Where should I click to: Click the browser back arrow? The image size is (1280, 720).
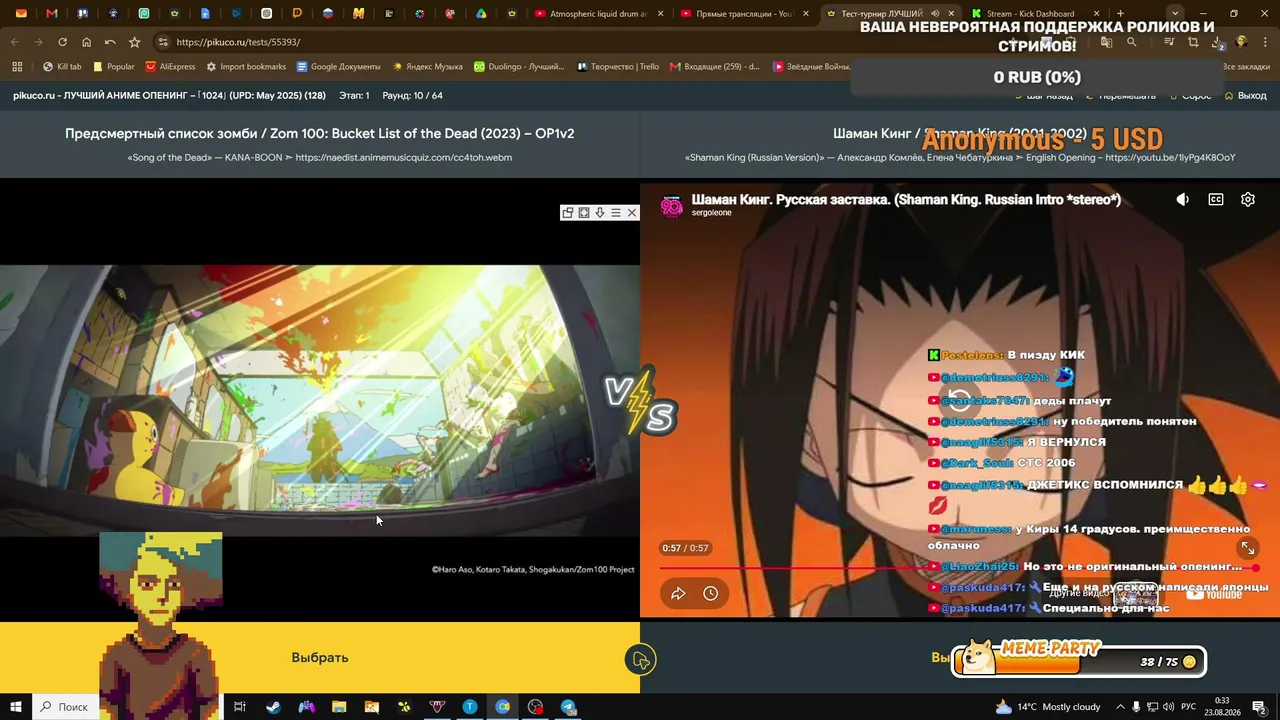[14, 42]
